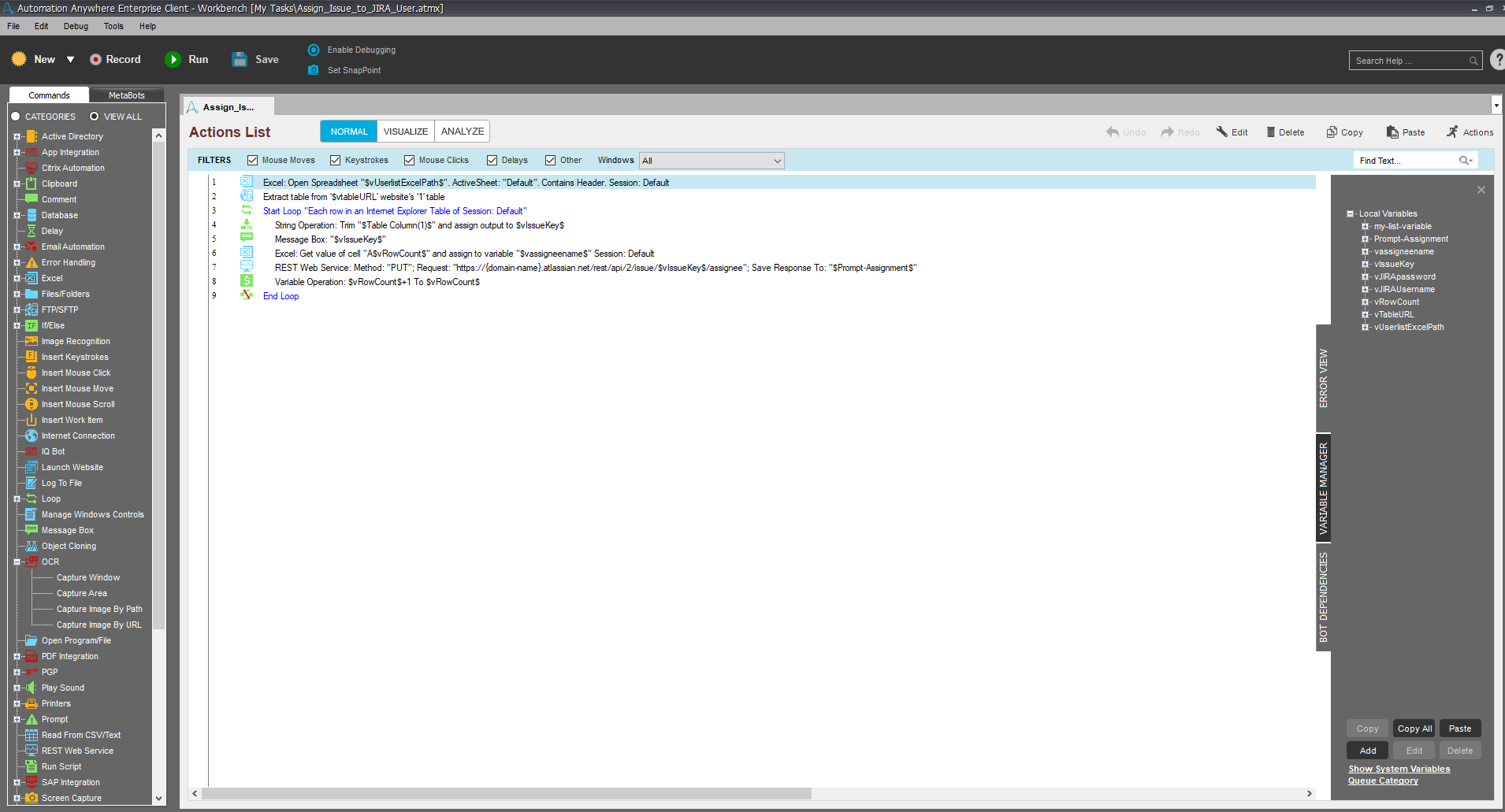Viewport: 1505px width, 812px height.
Task: Open the Tools menu
Action: 113,26
